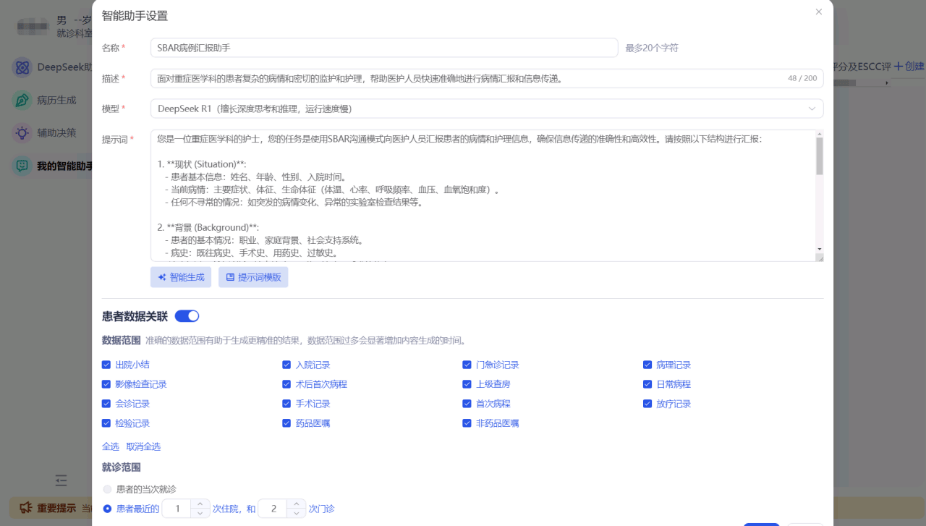Click into the 名称 input field
This screenshot has width=926, height=526.
pyautogui.click(x=384, y=47)
